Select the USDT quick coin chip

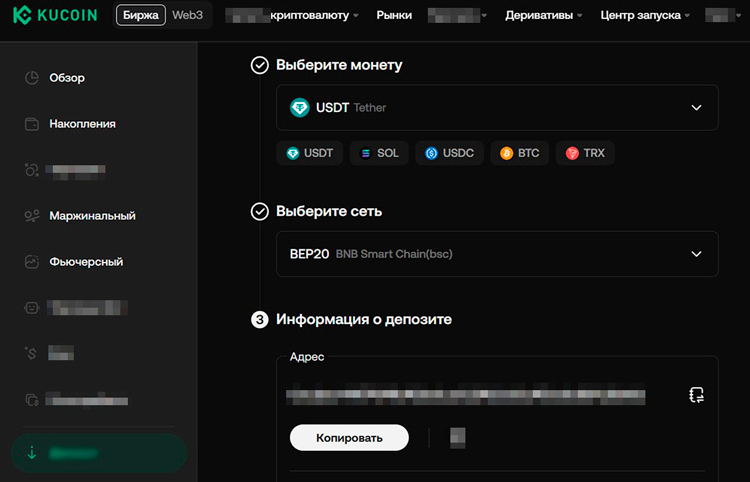pos(309,153)
